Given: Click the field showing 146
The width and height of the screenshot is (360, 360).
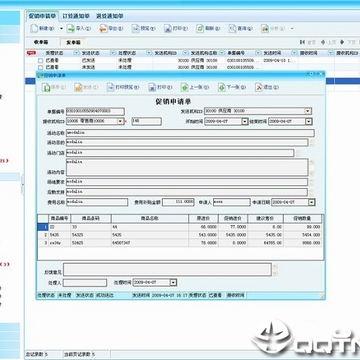Looking at the screenshot, I should [147, 121].
